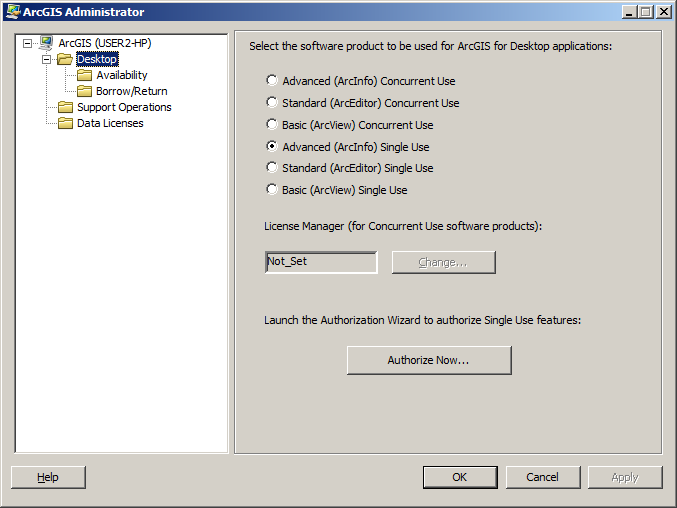Viewport: 677px width, 508px height.
Task: Click the Data Licenses folder icon
Action: point(65,123)
